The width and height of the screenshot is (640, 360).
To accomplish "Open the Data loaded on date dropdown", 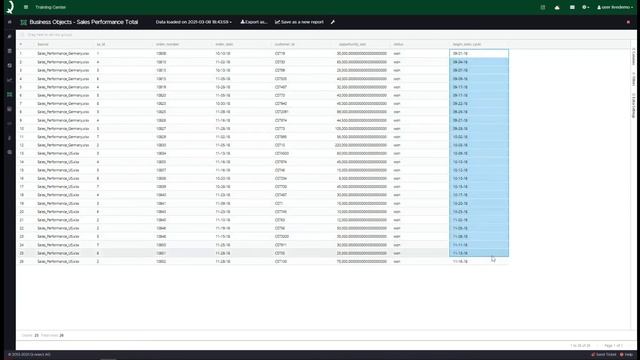I will [193, 22].
